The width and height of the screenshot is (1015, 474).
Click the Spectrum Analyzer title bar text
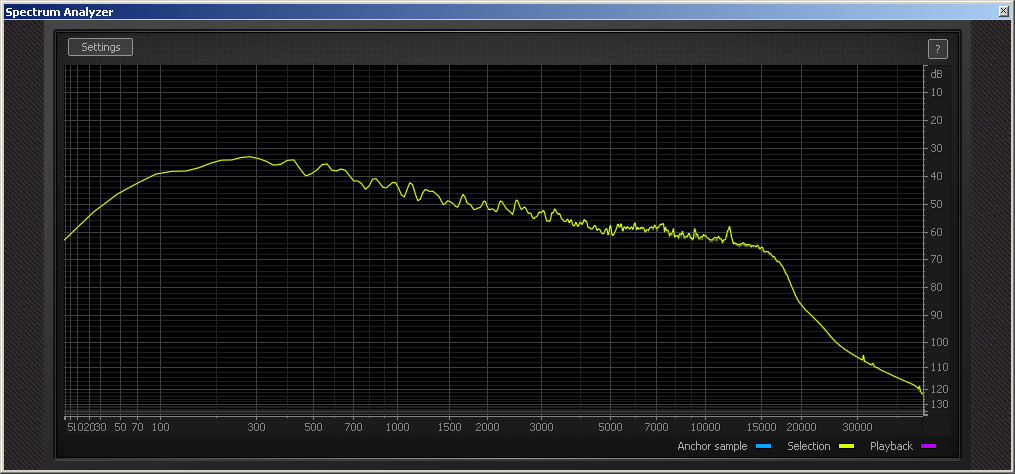pos(59,11)
